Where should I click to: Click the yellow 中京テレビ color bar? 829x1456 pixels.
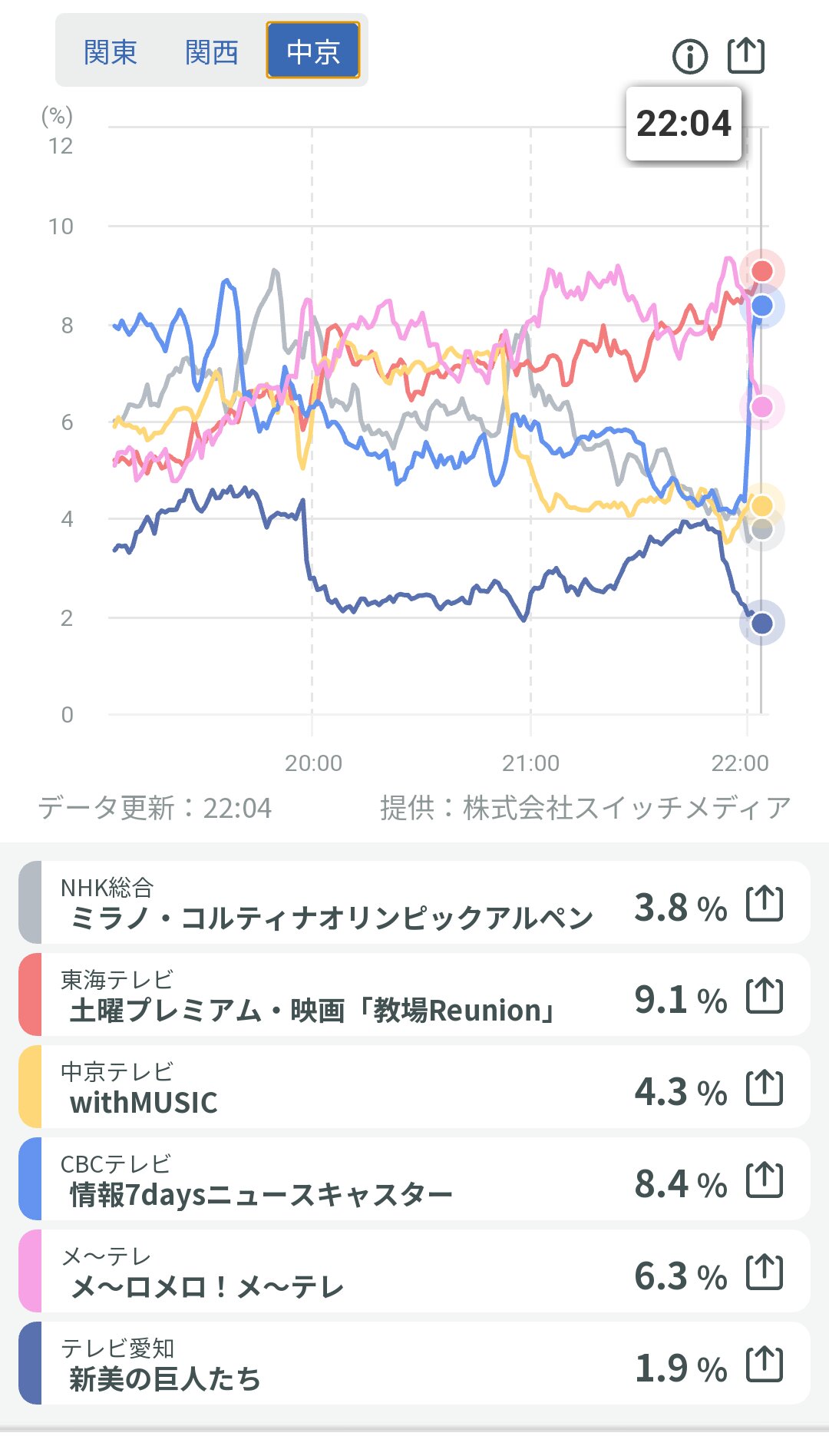[x=30, y=1087]
